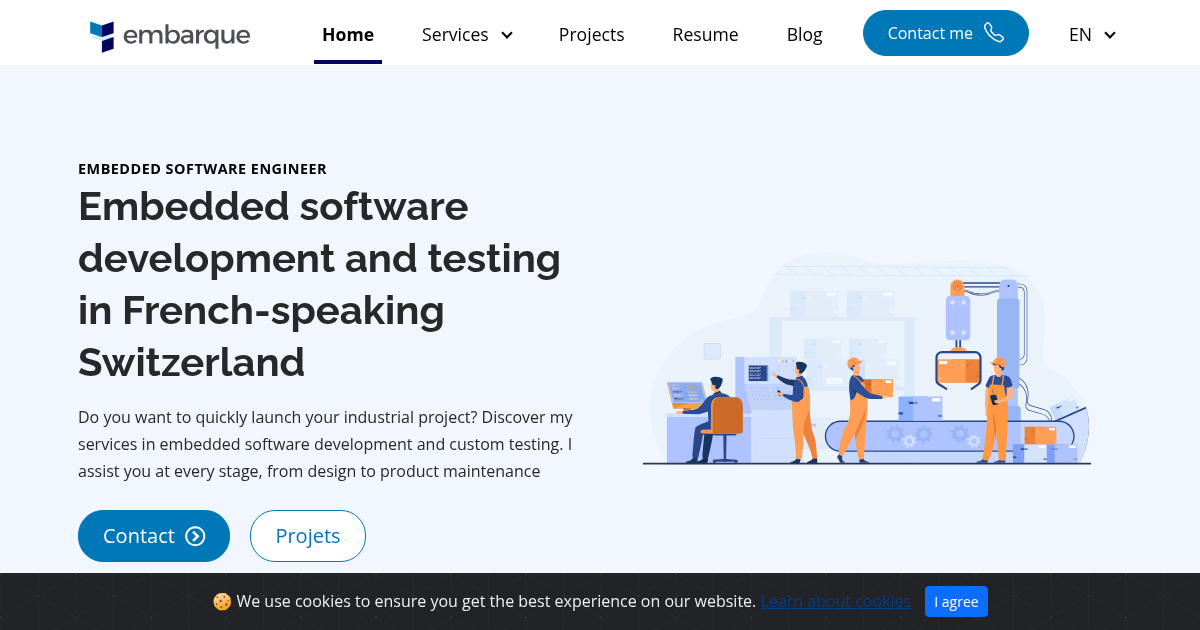
Task: Click the factory illustration image
Action: coord(867,359)
